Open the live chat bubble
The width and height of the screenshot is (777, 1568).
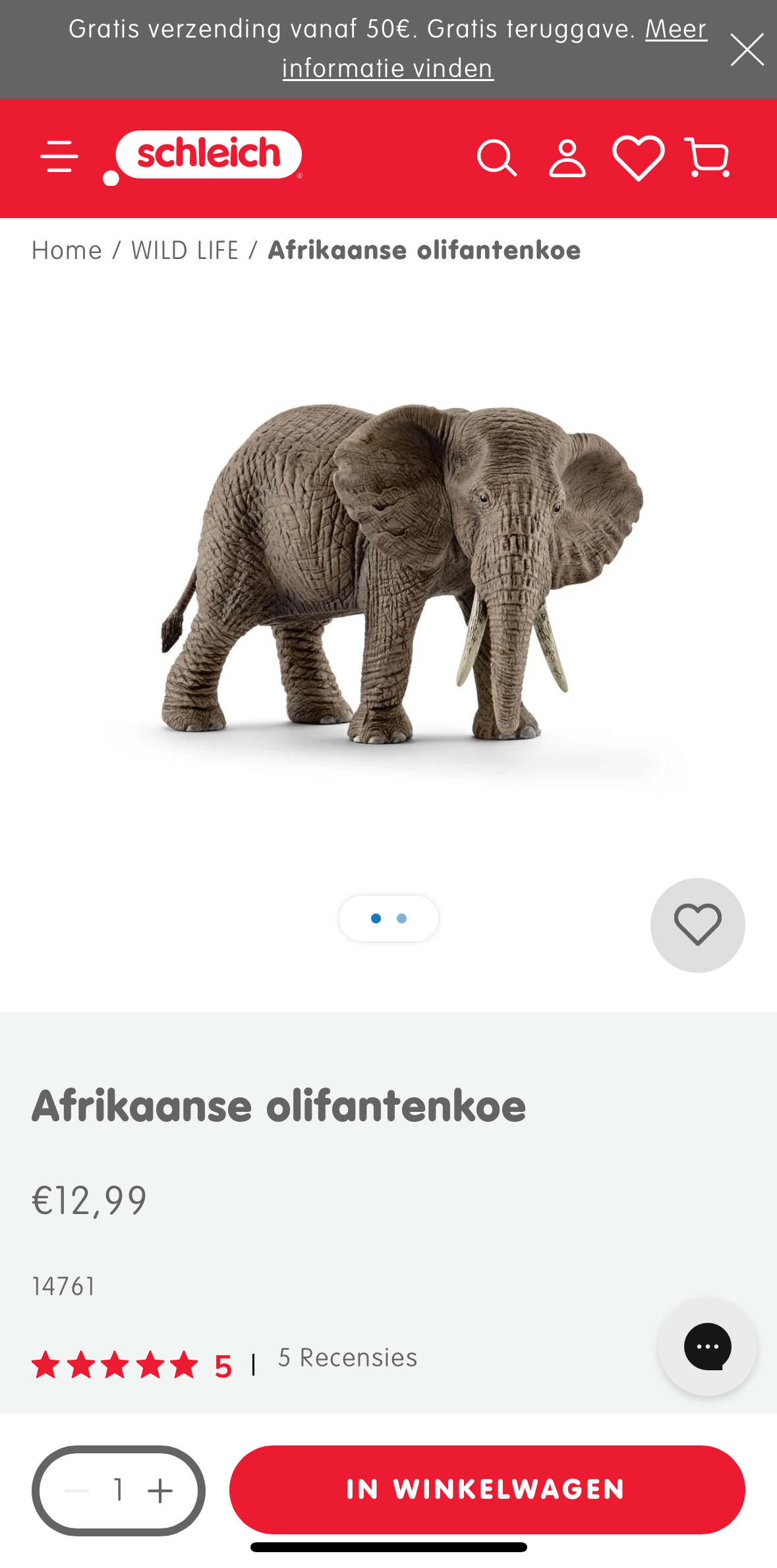[x=707, y=1346]
